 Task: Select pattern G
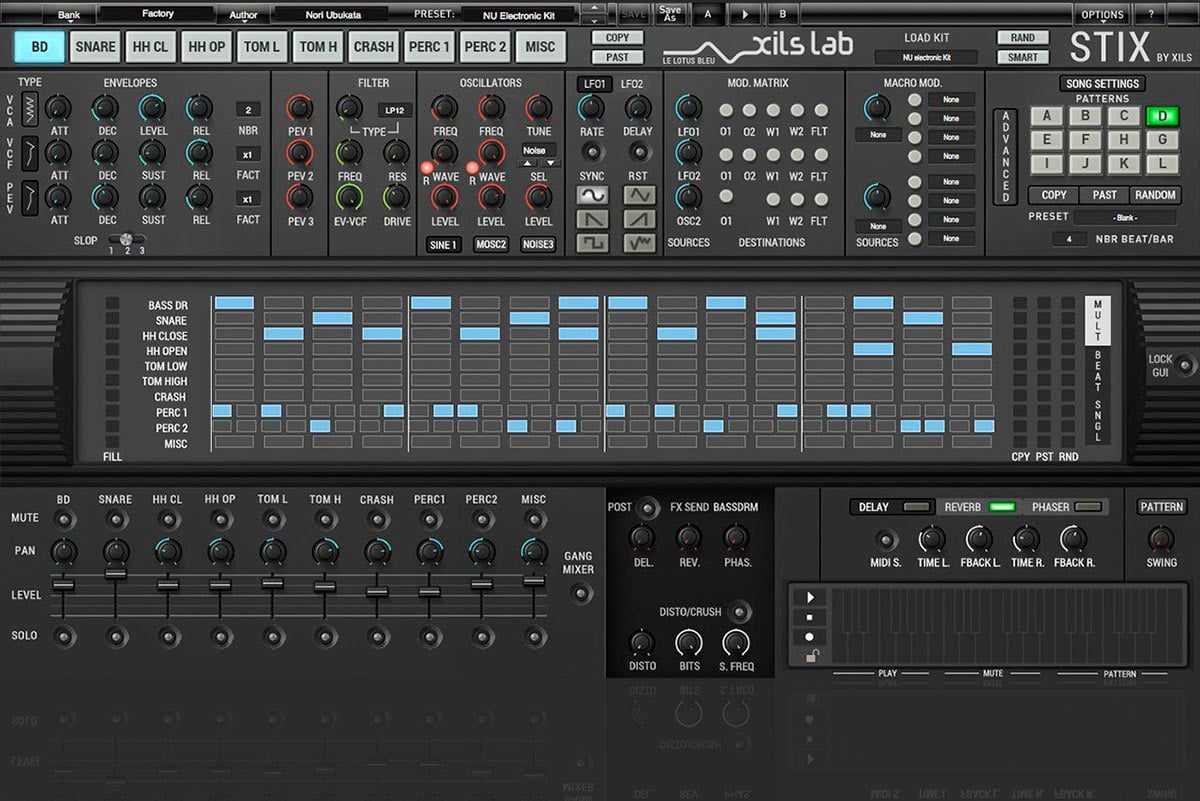(1162, 139)
